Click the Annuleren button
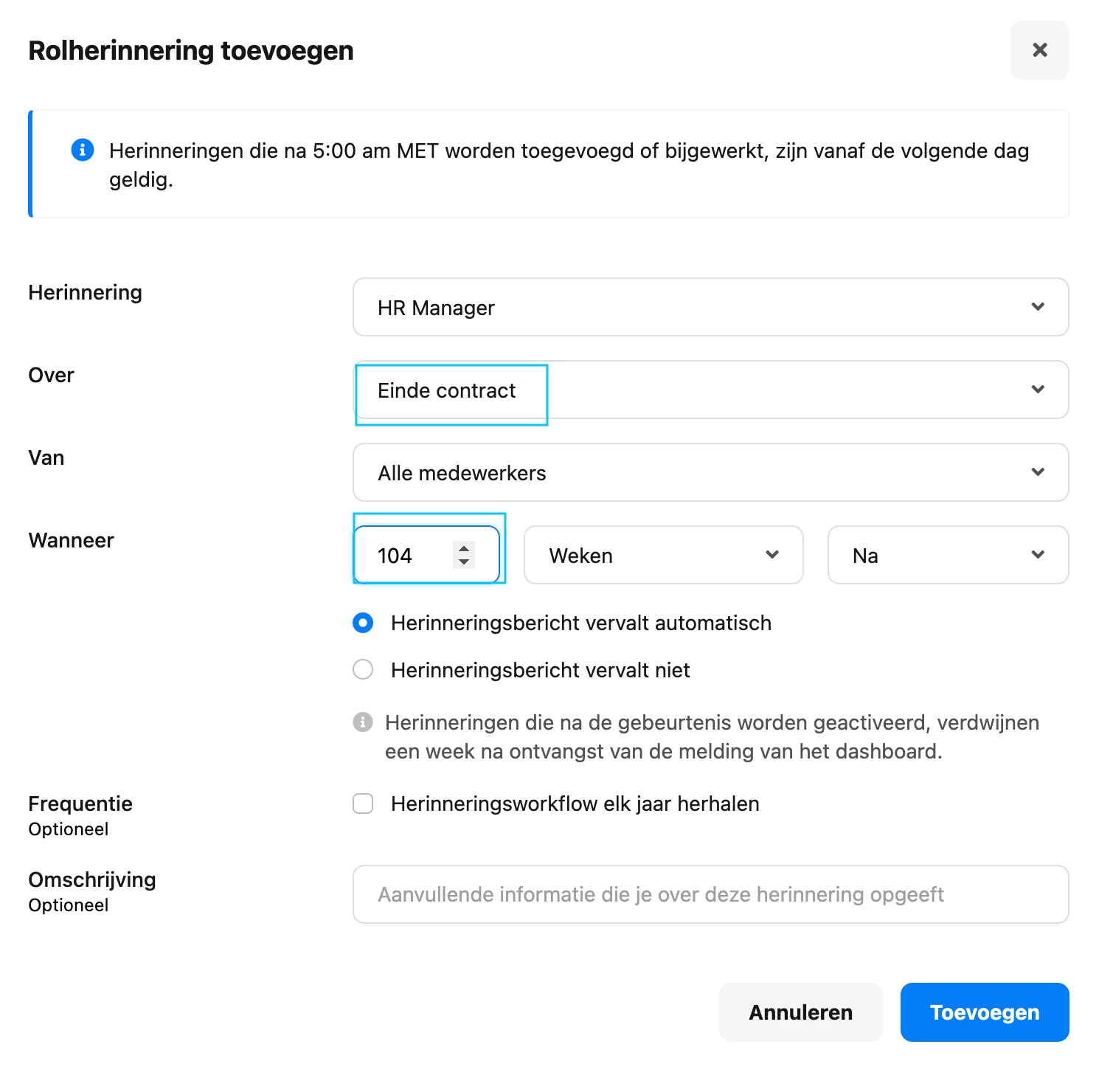Viewport: 1099px width, 1092px height. pyautogui.click(x=801, y=1012)
